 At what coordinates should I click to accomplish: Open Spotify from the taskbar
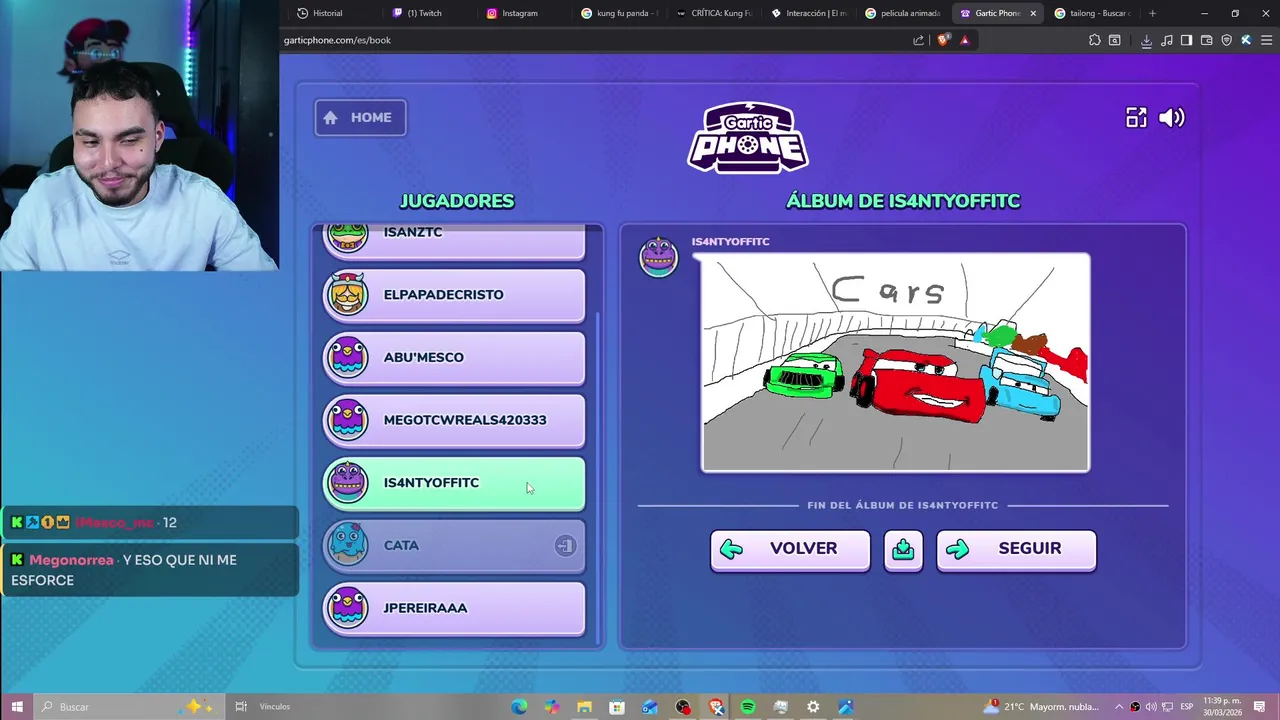pos(748,707)
